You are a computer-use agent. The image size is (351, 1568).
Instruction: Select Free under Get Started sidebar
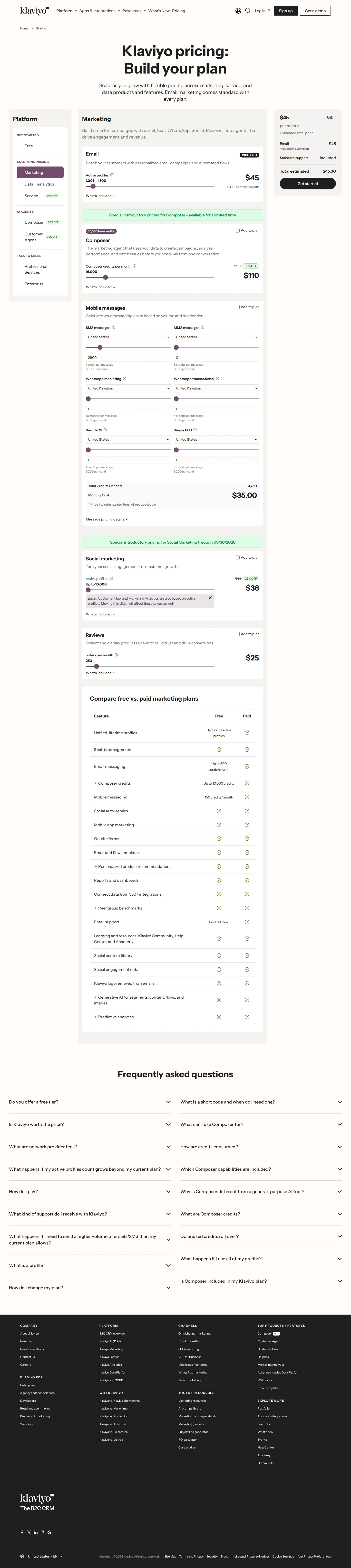tap(29, 146)
